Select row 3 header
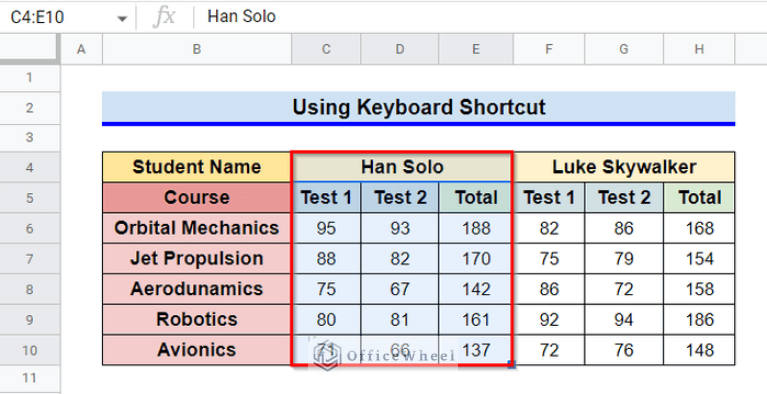The height and width of the screenshot is (394, 767). pyautogui.click(x=30, y=138)
